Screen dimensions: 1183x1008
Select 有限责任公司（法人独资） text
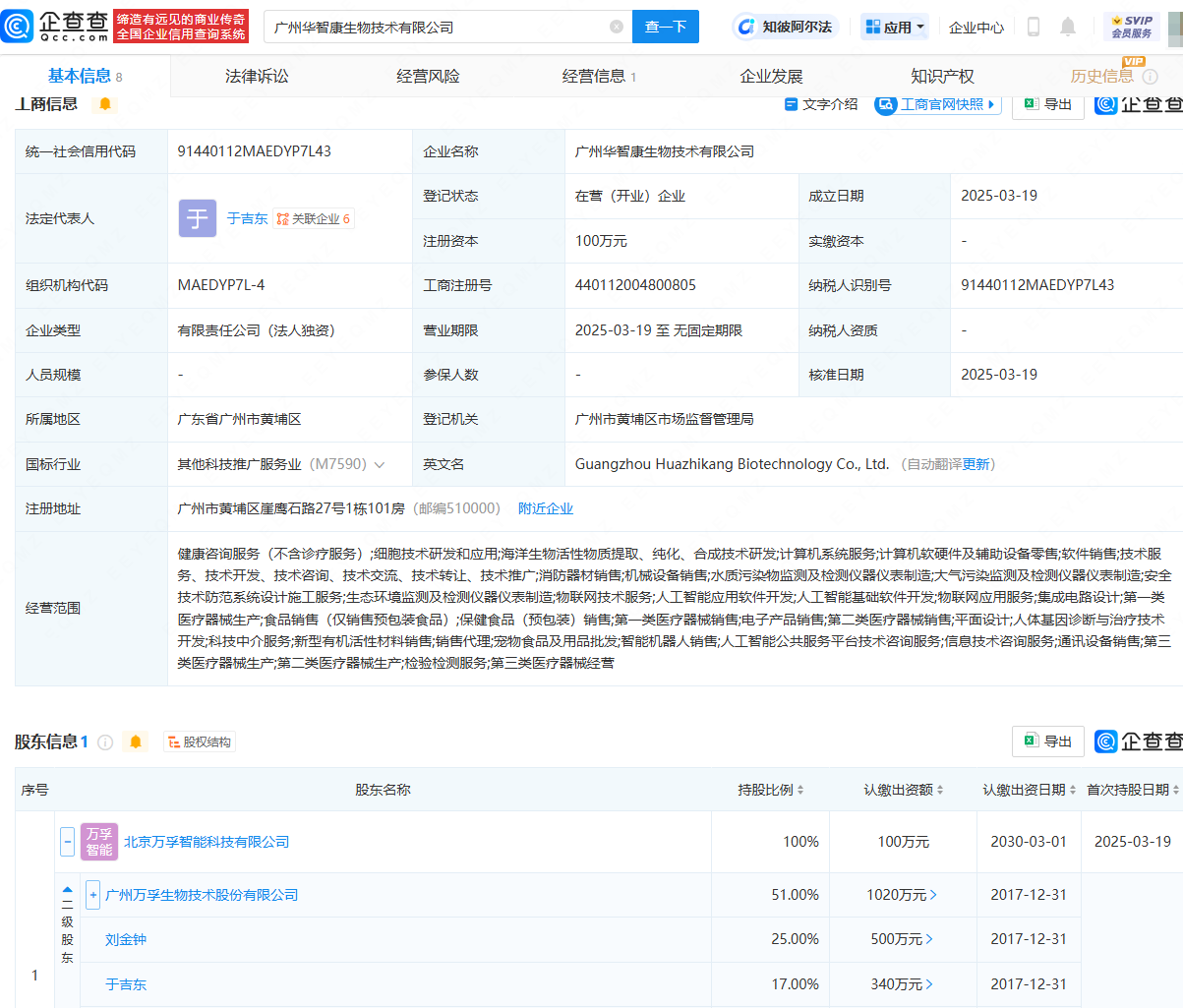point(256,330)
